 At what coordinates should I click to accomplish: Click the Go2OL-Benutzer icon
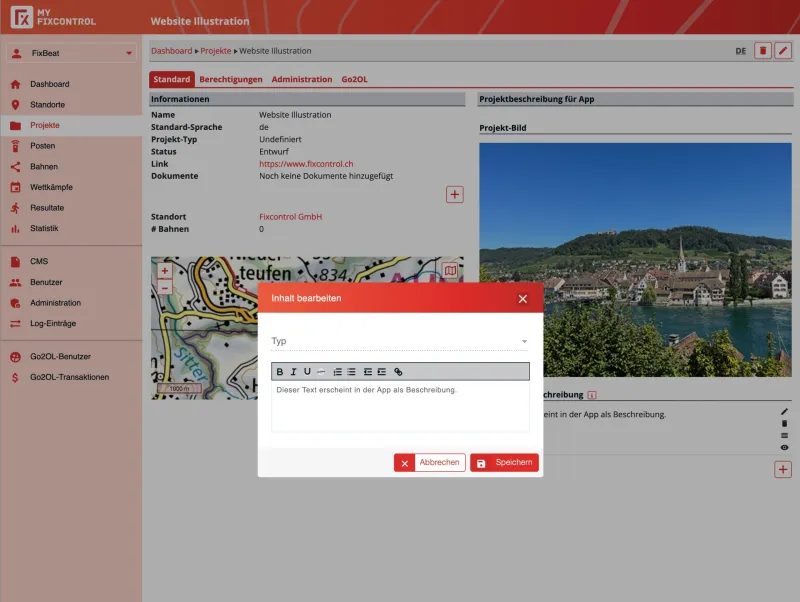click(x=15, y=357)
